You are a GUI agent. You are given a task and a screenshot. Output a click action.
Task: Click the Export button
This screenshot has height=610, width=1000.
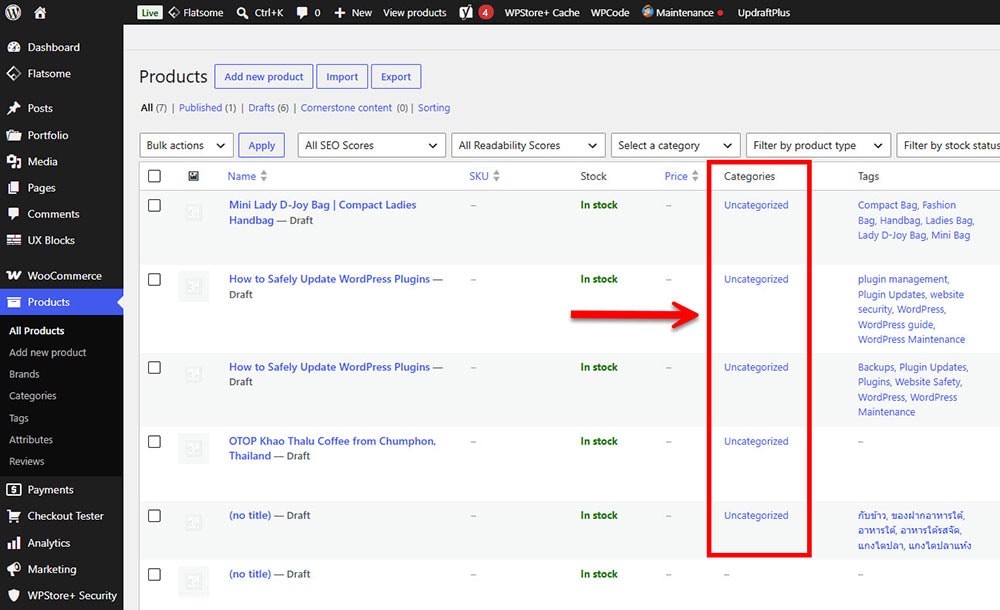click(x=396, y=77)
